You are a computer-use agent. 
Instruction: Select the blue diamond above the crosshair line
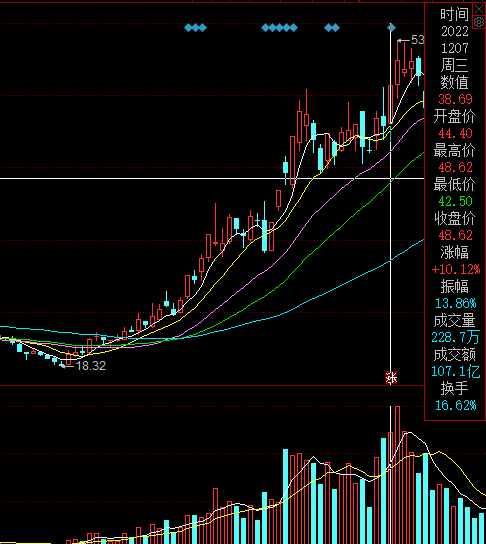pyautogui.click(x=391, y=27)
